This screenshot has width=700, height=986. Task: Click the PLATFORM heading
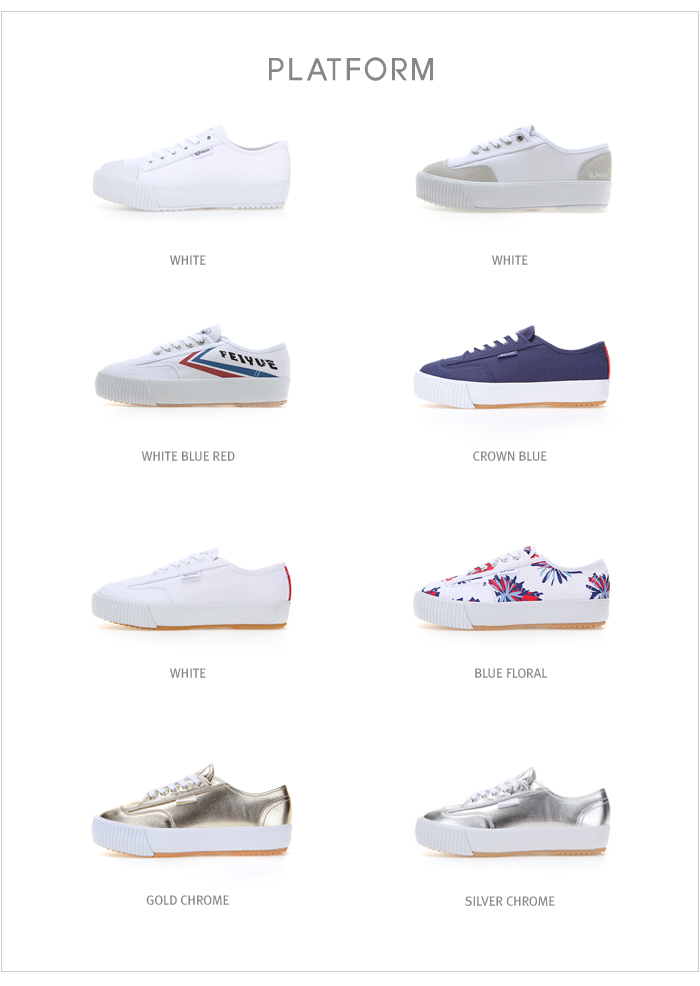(351, 69)
